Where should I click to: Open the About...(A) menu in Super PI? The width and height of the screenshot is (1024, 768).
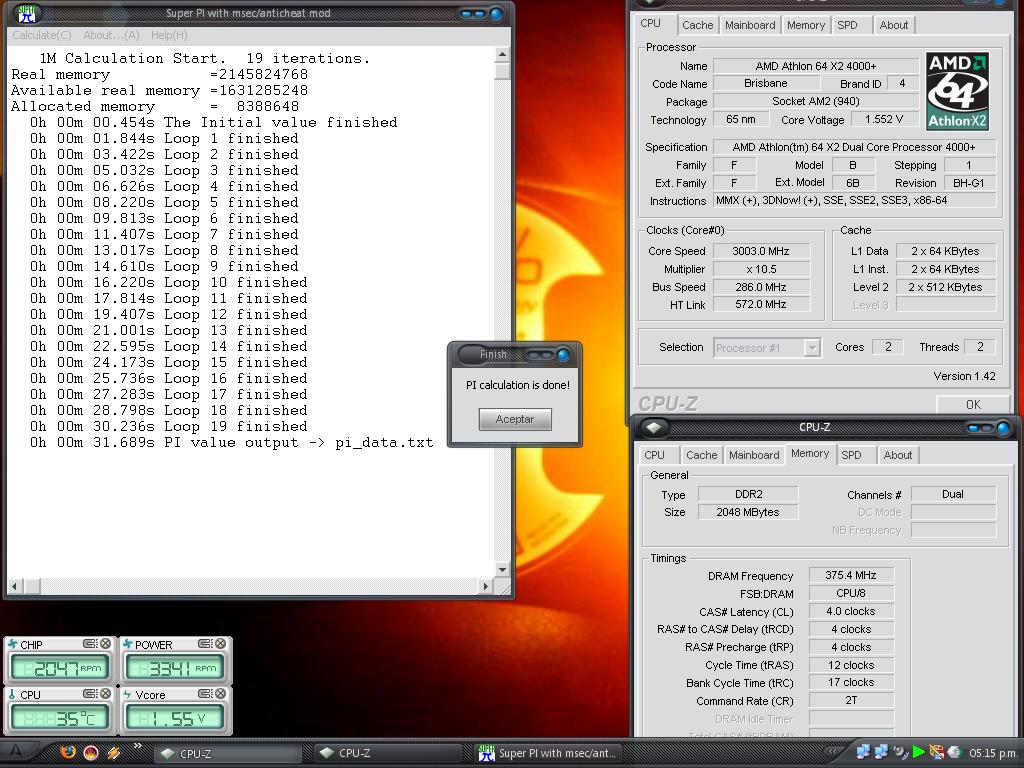111,35
